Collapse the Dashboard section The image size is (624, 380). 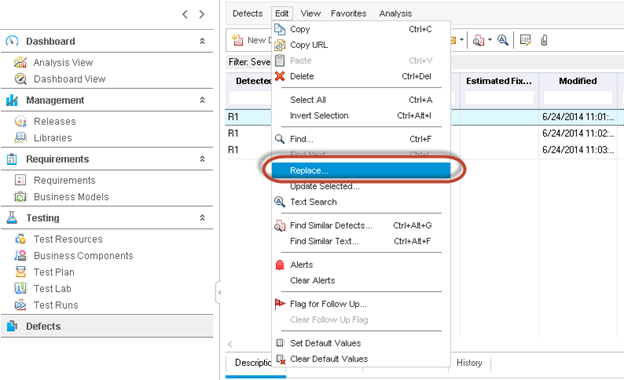click(x=202, y=41)
